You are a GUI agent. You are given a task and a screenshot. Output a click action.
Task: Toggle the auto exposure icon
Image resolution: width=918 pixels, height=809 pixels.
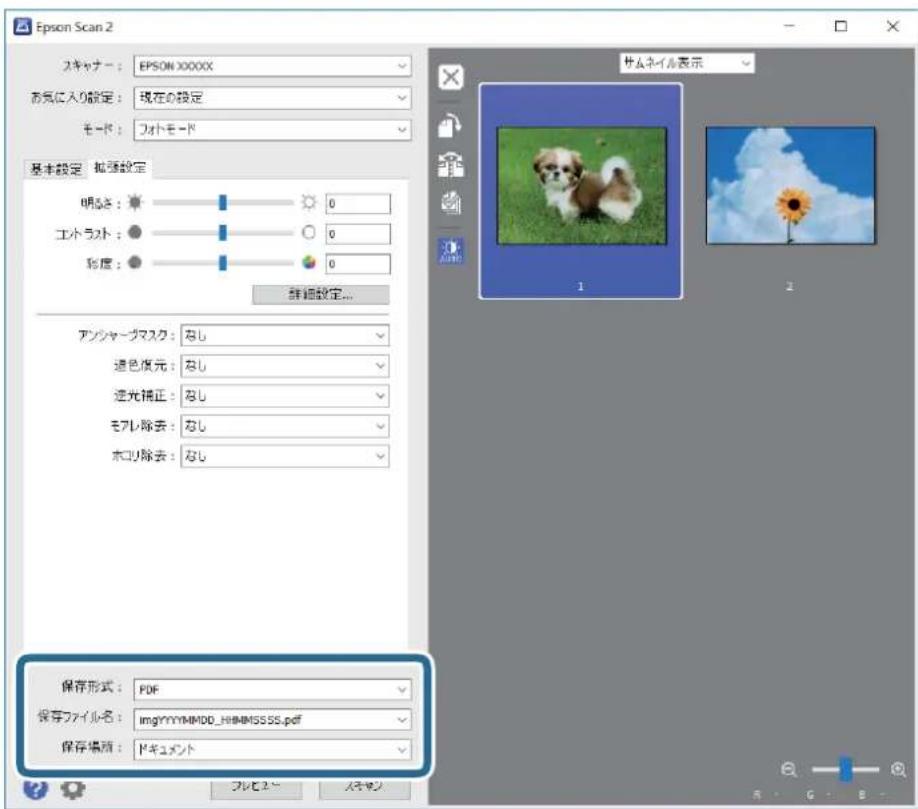(451, 251)
